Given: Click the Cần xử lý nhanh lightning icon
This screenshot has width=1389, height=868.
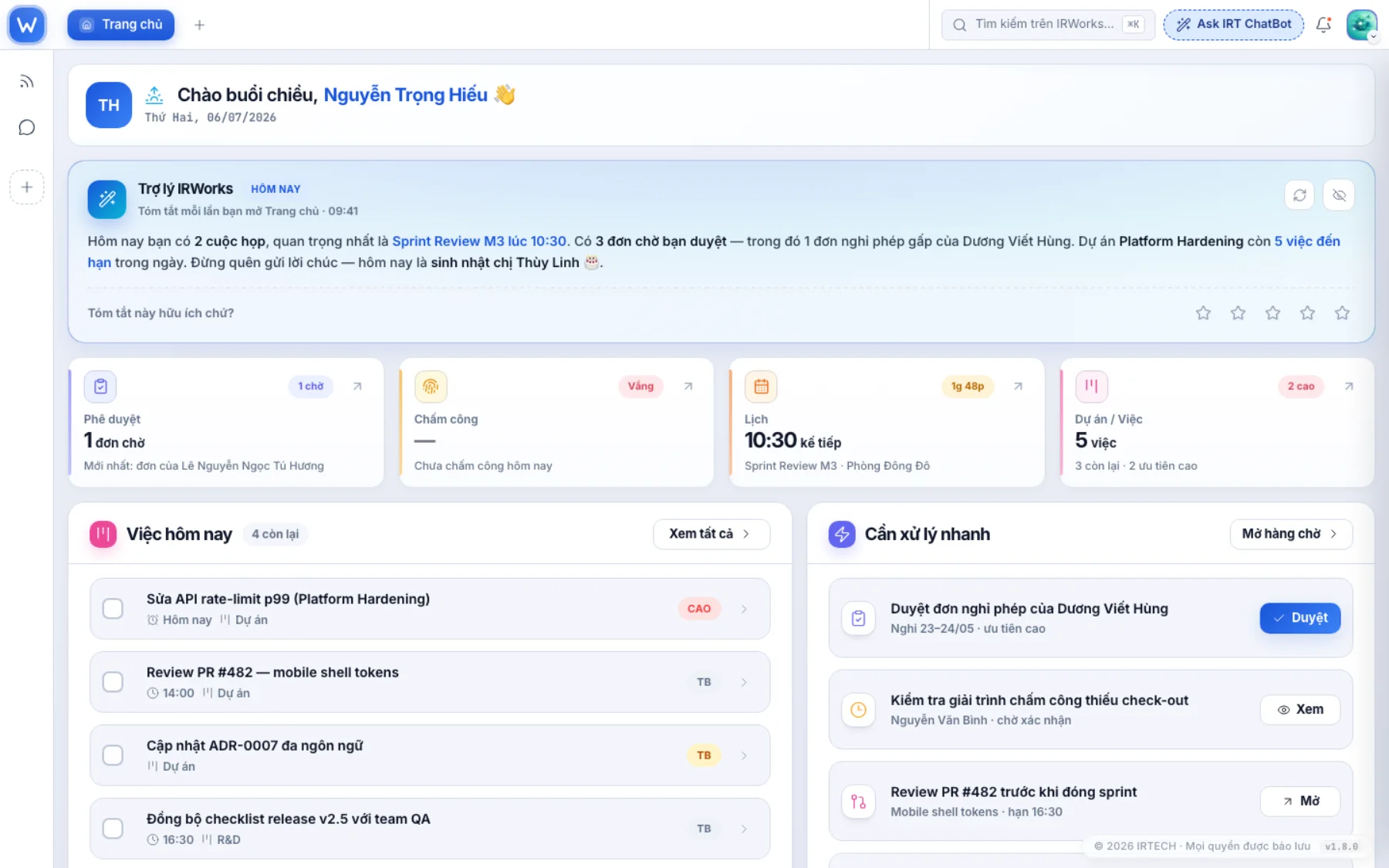Looking at the screenshot, I should pyautogui.click(x=842, y=534).
